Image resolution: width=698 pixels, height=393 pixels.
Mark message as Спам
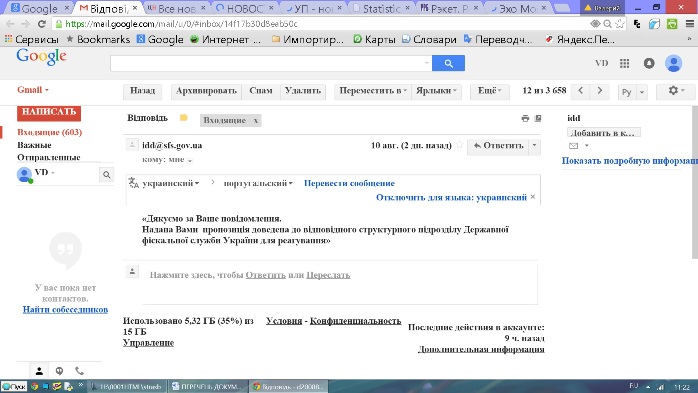click(261, 91)
